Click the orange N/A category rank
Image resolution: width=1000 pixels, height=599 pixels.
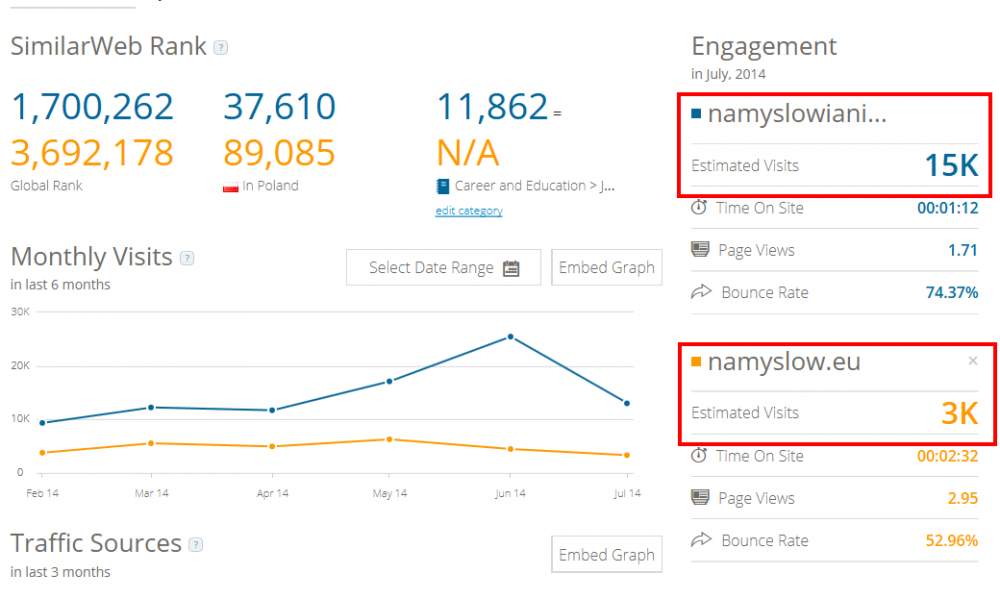[x=468, y=153]
